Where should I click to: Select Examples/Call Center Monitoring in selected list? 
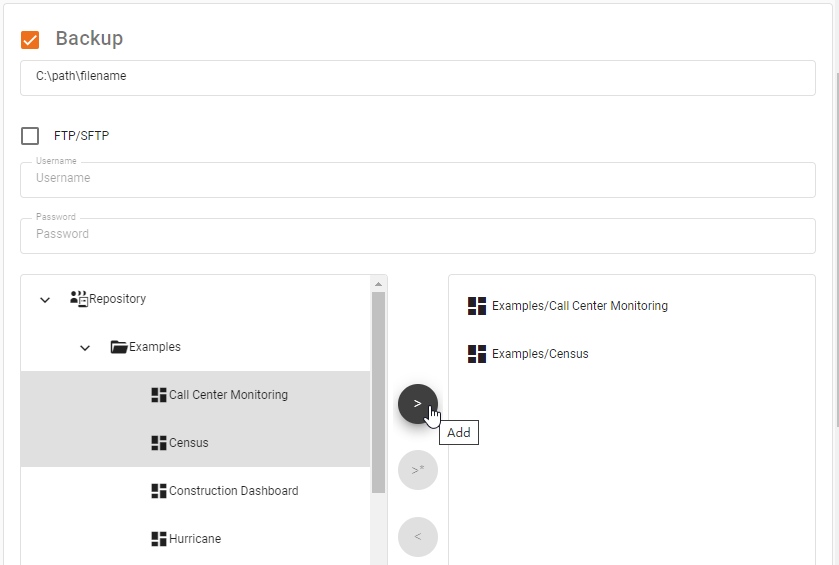(580, 306)
